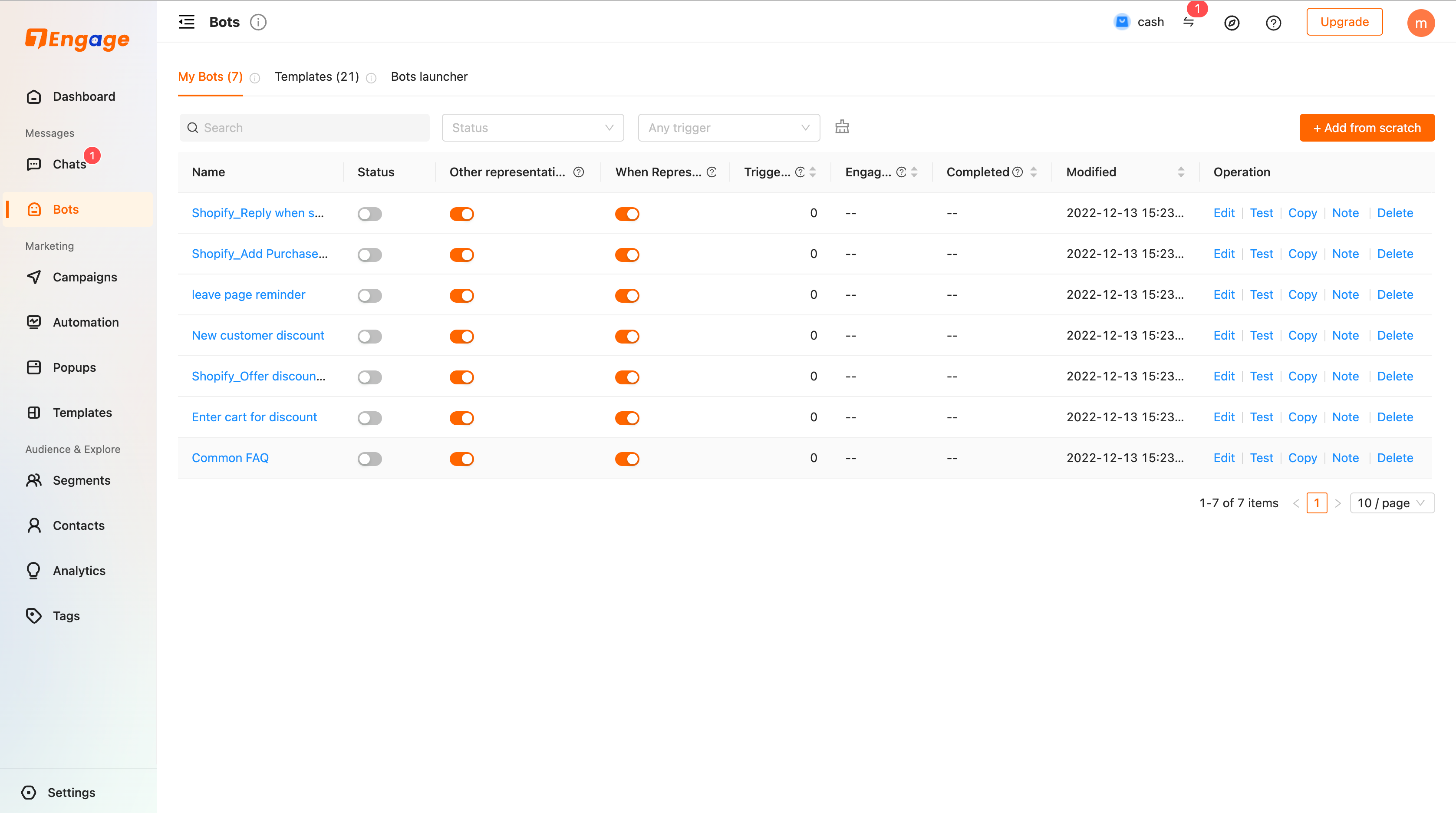The image size is (1456, 813).
Task: Switch to the Templates (21) tab
Action: click(x=316, y=76)
